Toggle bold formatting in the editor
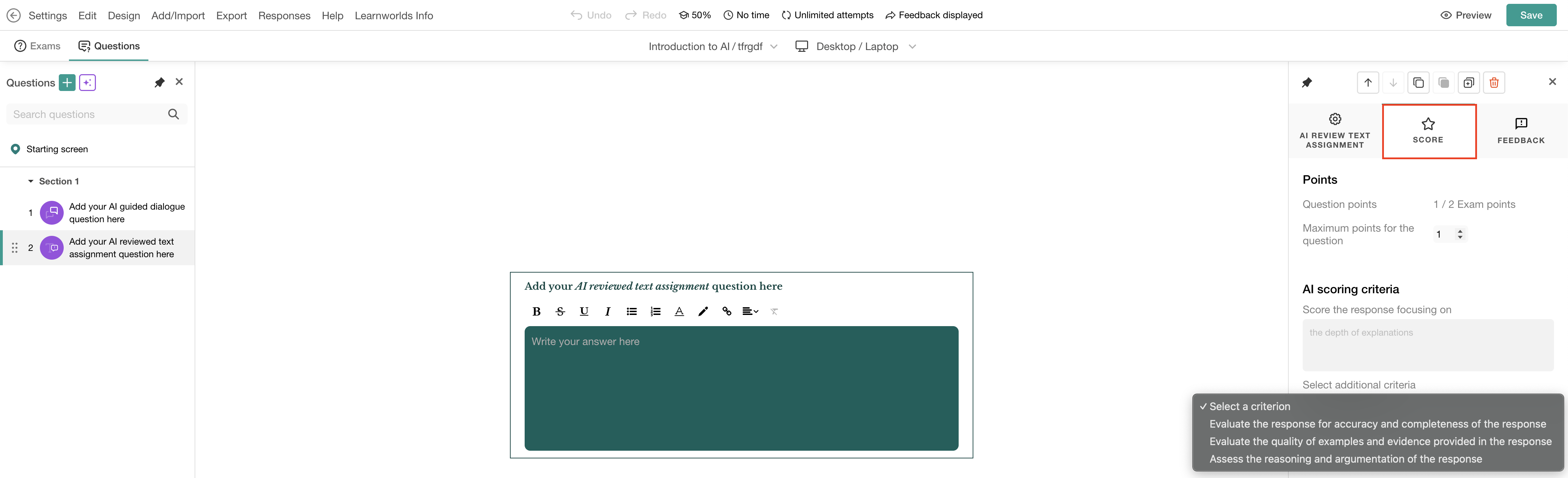This screenshot has height=478, width=1568. click(536, 311)
